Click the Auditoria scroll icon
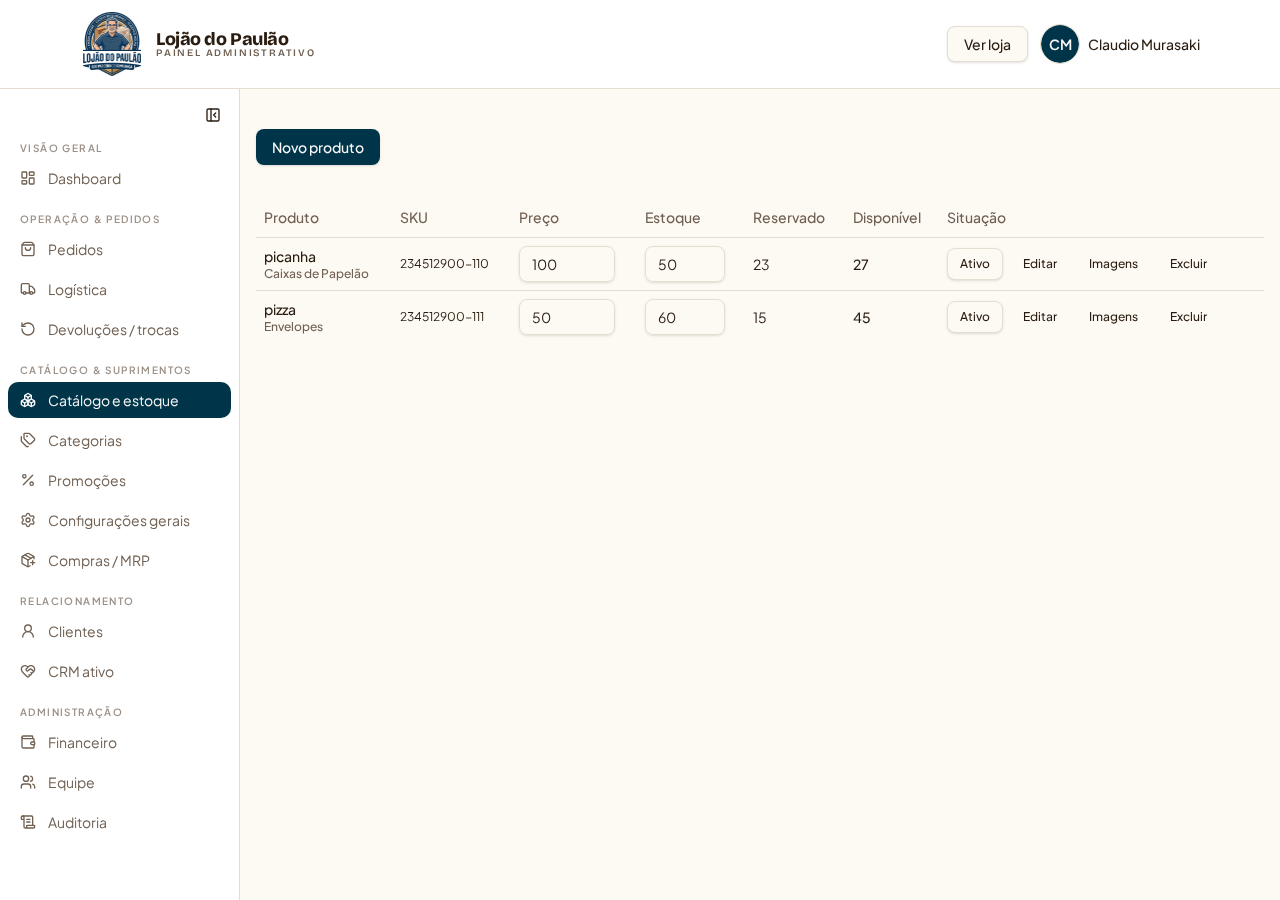The height and width of the screenshot is (900, 1280). tap(28, 822)
